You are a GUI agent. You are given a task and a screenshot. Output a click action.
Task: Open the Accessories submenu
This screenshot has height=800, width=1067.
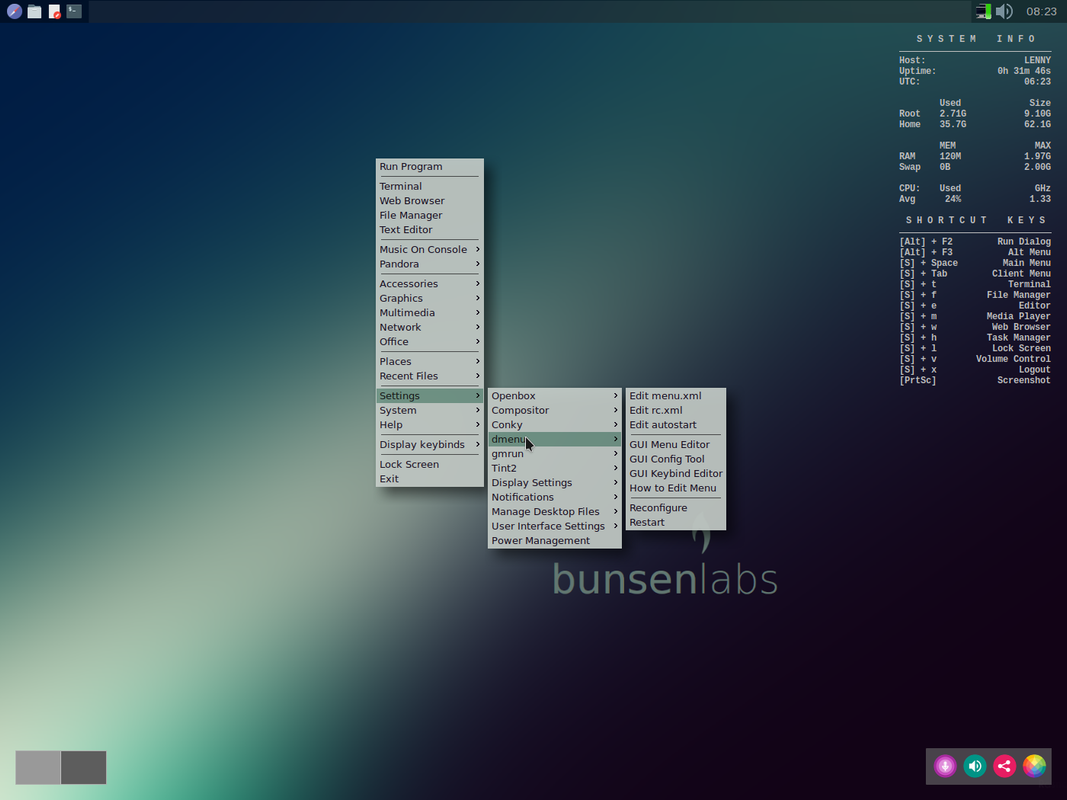[x=429, y=284]
